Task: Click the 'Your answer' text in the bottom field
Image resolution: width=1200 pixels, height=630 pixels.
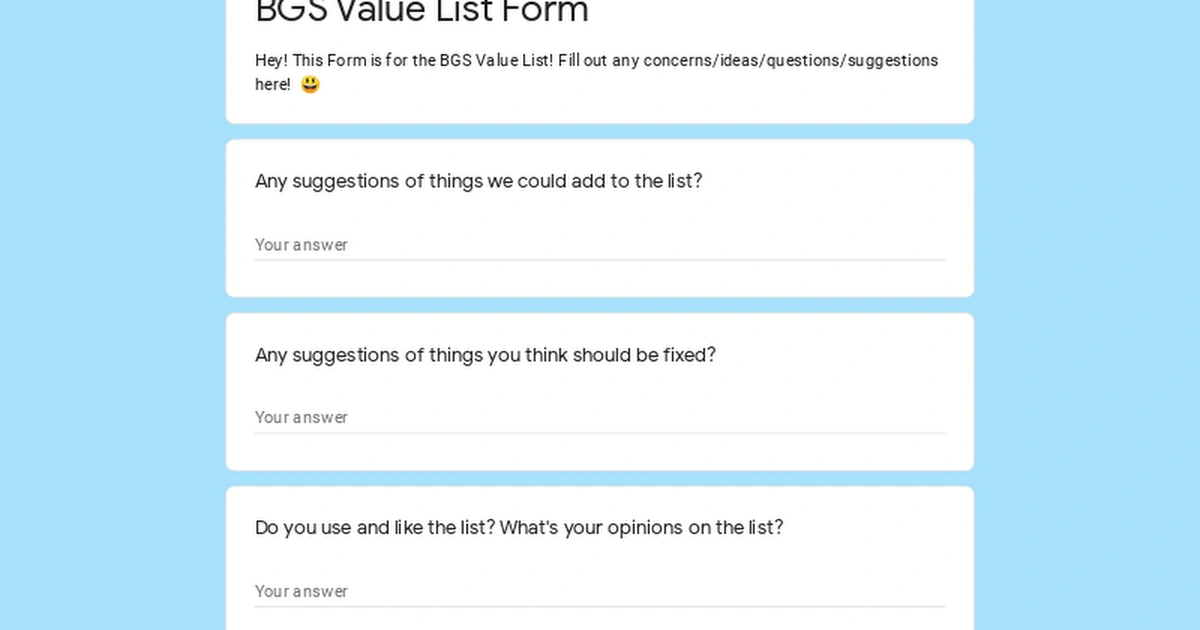Action: [301, 591]
